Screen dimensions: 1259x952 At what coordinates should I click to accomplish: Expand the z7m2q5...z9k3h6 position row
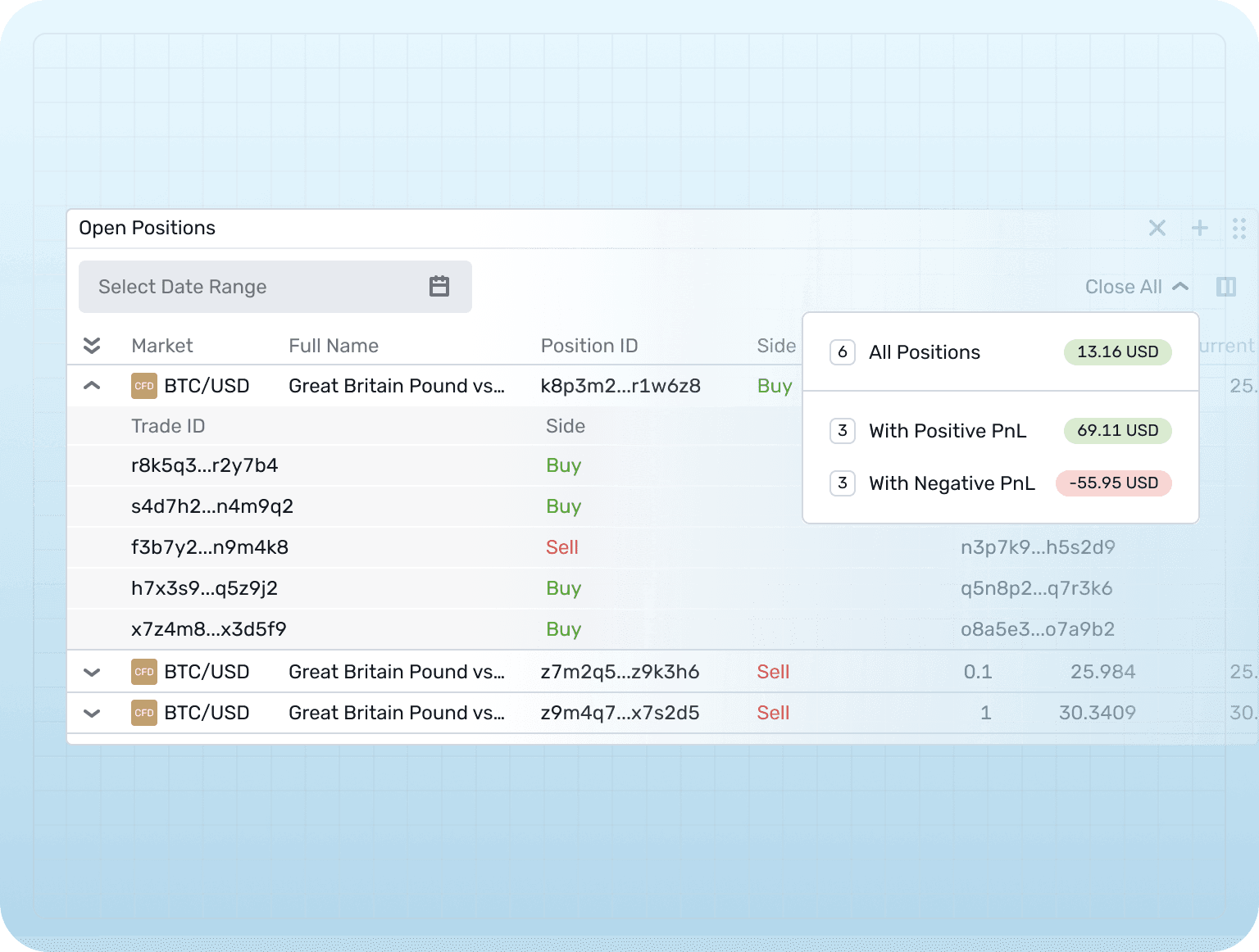click(x=92, y=672)
